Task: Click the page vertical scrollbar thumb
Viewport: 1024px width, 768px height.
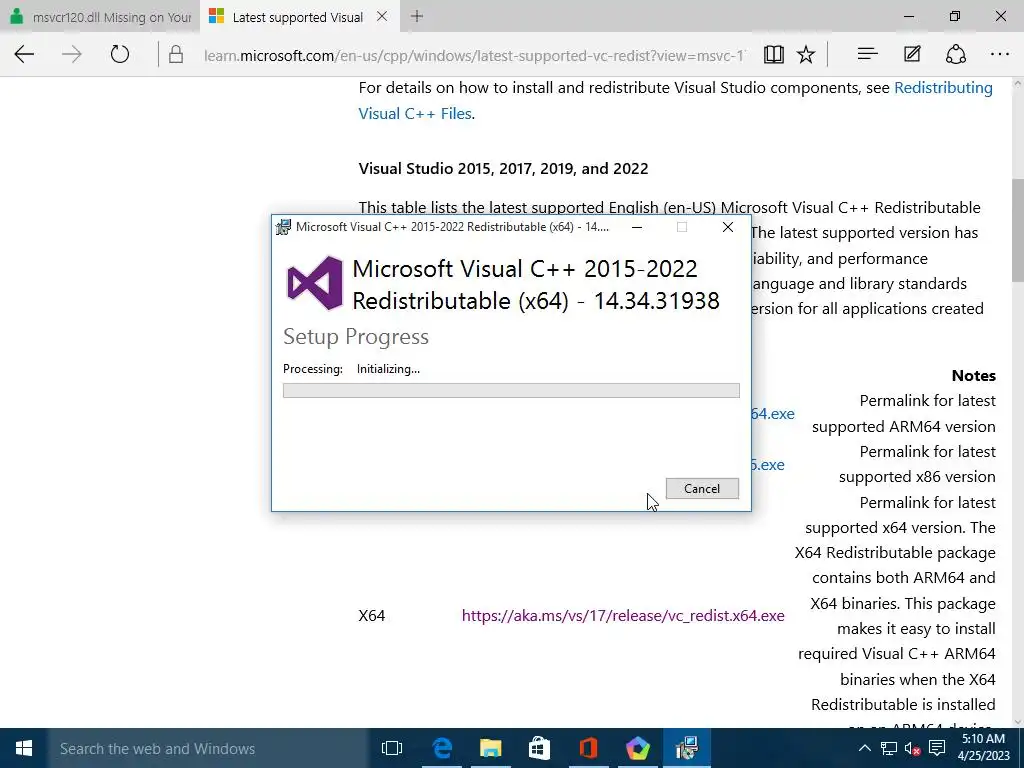Action: coord(1018,230)
